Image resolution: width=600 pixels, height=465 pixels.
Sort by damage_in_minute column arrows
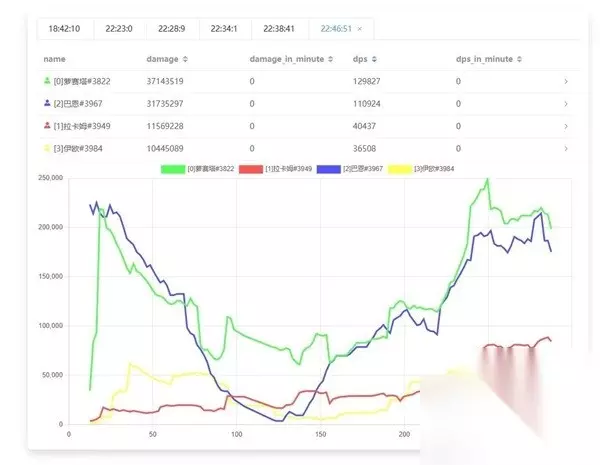pyautogui.click(x=331, y=59)
